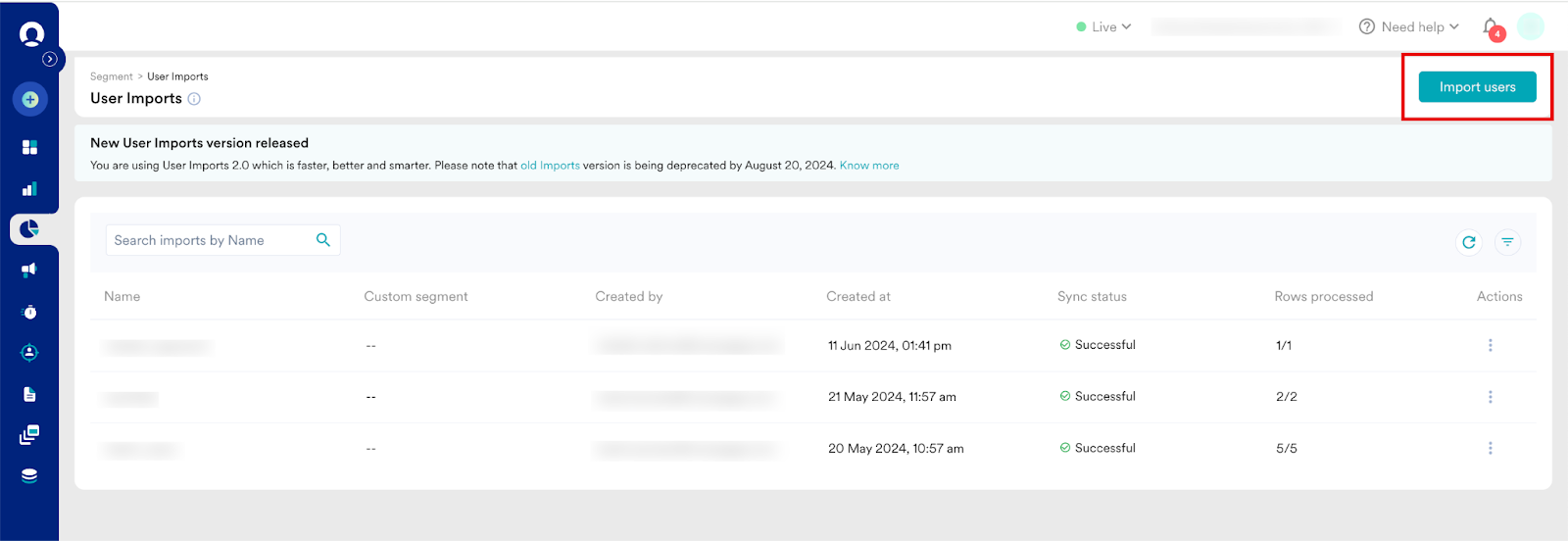Open the bar chart analytics icon
The width and height of the screenshot is (1568, 541).
29,189
